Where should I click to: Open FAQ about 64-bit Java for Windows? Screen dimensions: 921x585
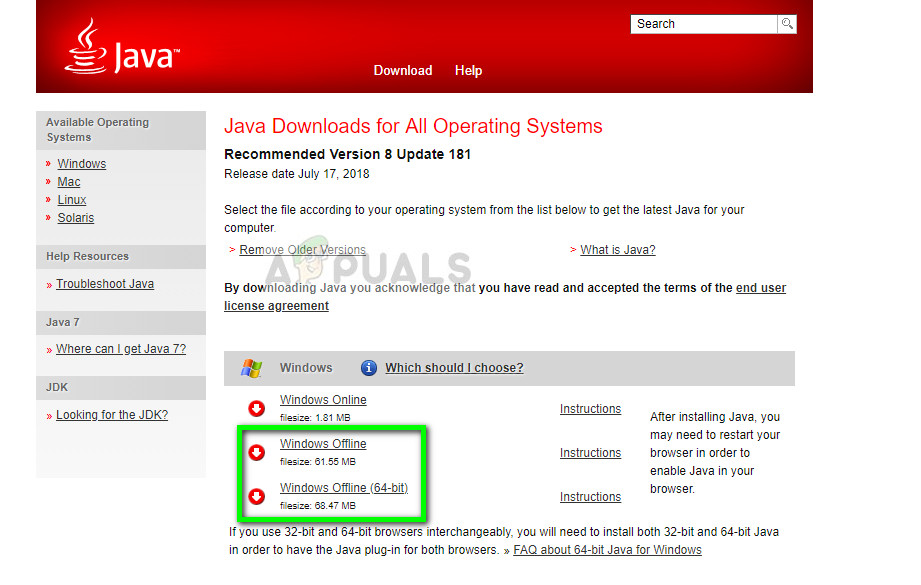607,550
